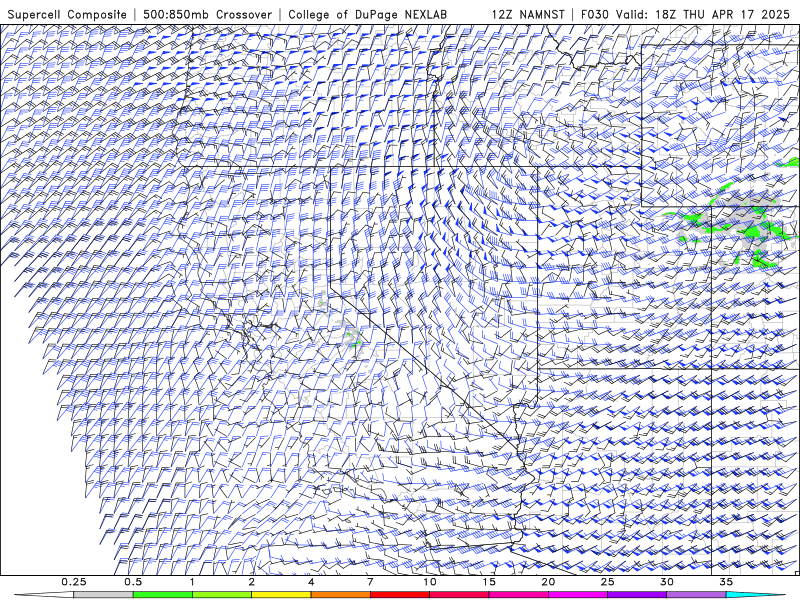Click the yellow-green color bar segment between 1 and 2
800x600 pixels.
[222, 595]
